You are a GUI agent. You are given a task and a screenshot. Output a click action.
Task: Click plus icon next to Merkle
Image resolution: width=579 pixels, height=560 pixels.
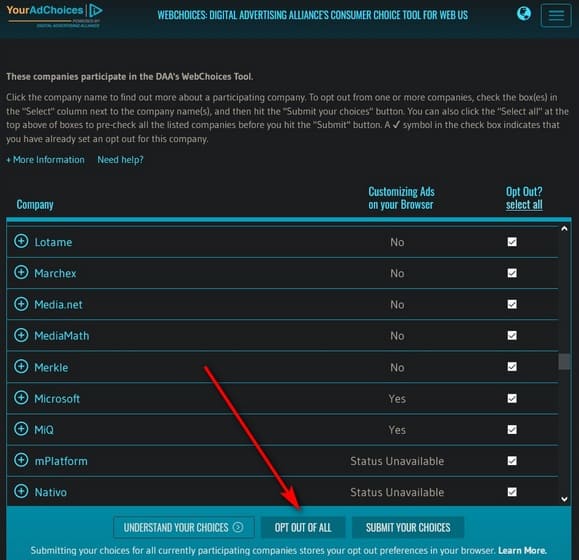[x=21, y=367]
